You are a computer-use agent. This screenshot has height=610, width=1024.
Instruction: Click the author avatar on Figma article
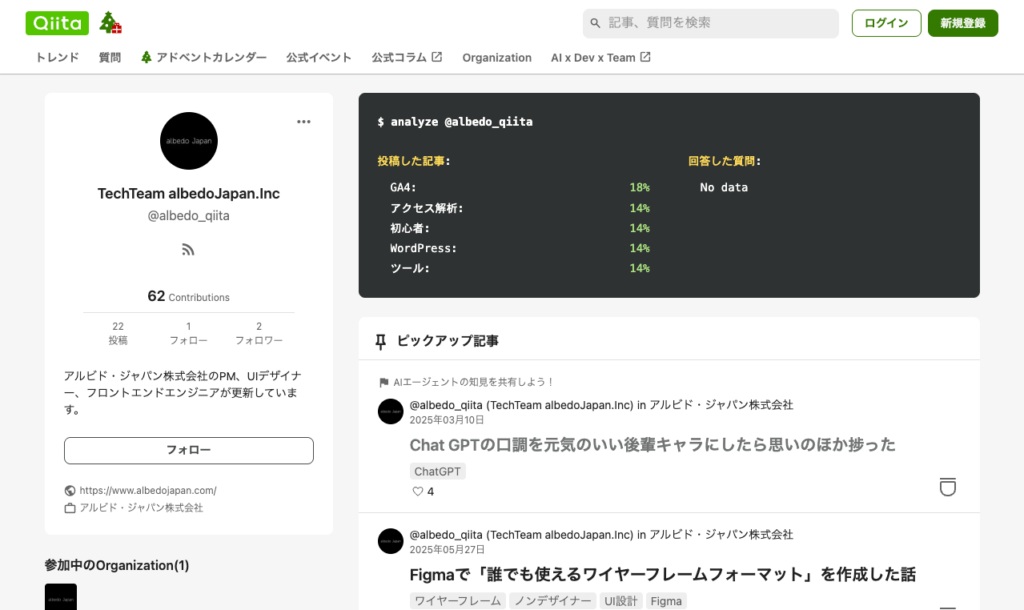pyautogui.click(x=391, y=541)
